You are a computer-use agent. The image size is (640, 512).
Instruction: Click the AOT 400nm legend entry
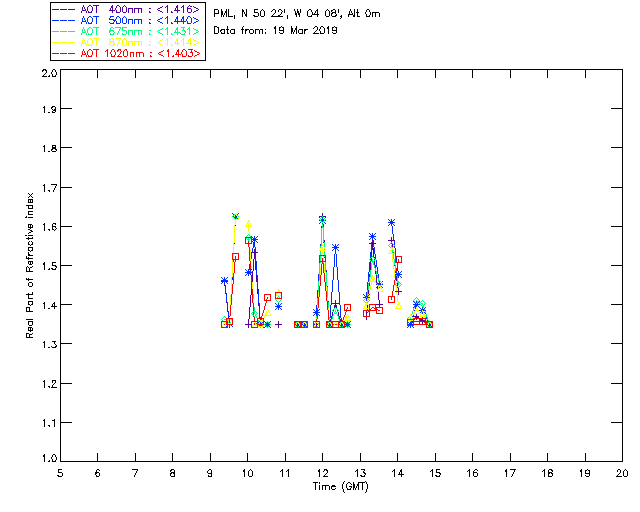tap(126, 8)
